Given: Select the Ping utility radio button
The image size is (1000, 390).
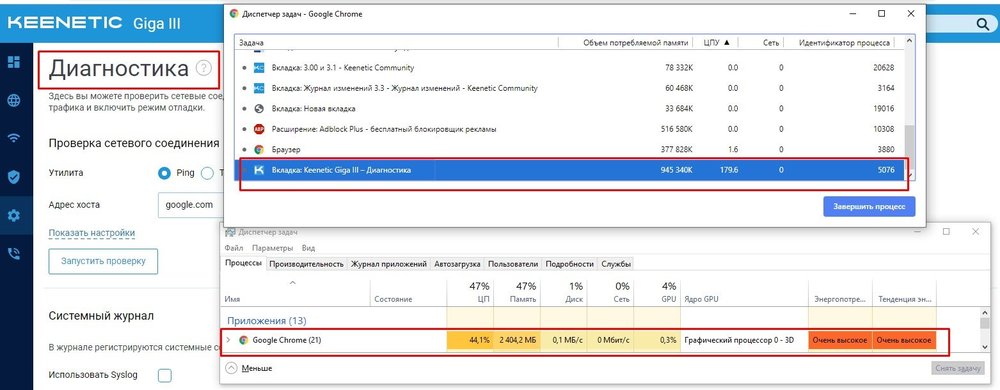Looking at the screenshot, I should 165,173.
